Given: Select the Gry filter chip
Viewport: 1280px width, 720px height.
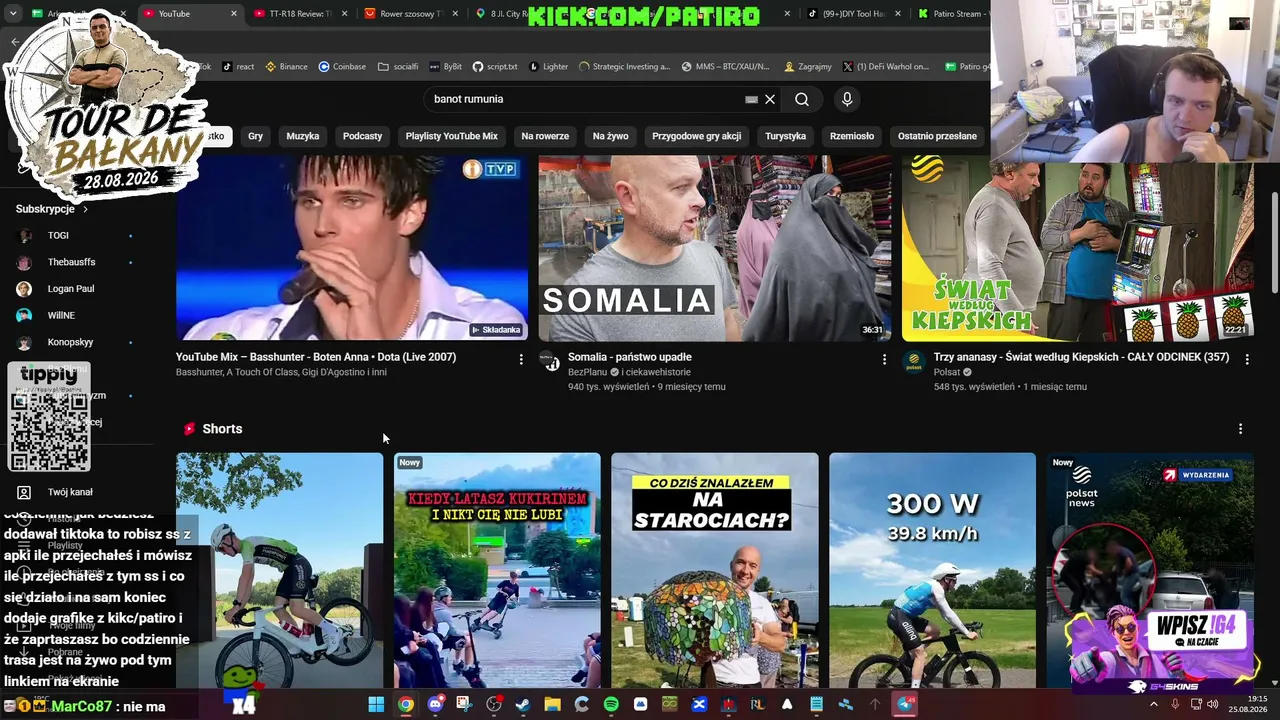Looking at the screenshot, I should tap(256, 136).
